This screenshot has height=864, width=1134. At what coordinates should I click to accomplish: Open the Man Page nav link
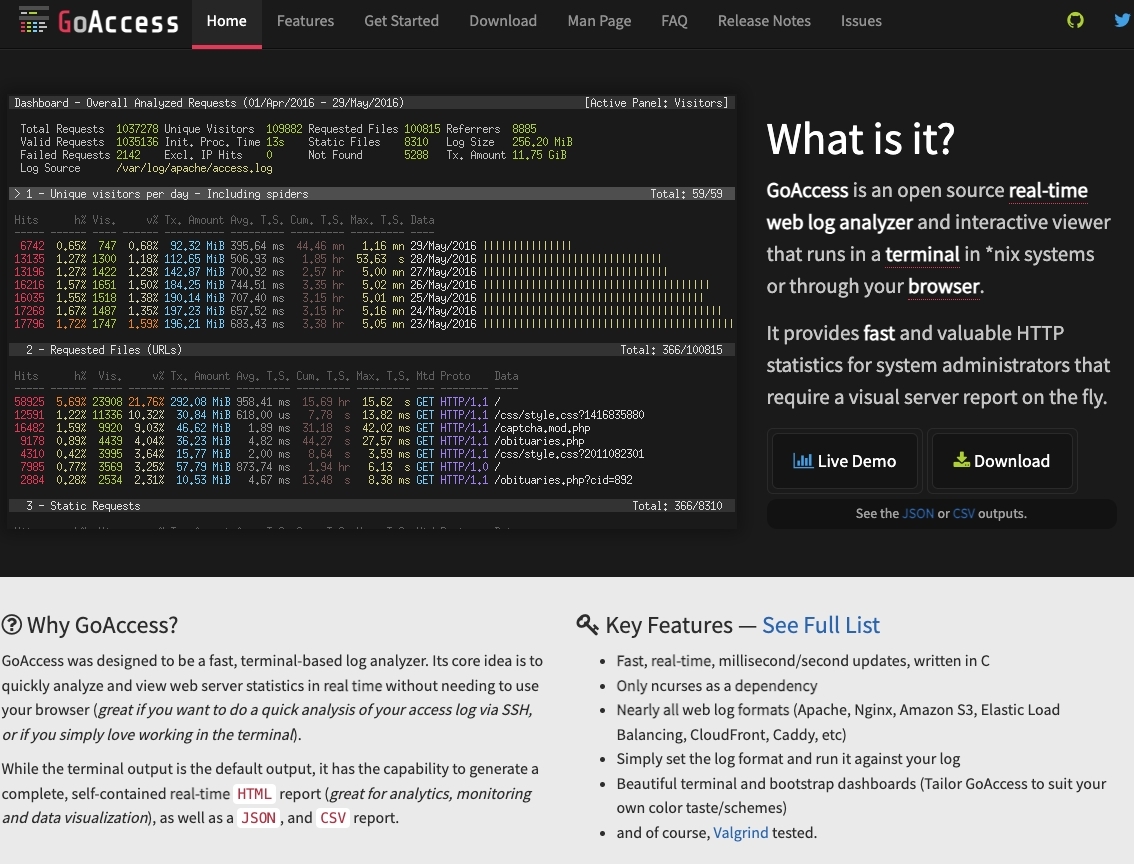click(x=599, y=21)
